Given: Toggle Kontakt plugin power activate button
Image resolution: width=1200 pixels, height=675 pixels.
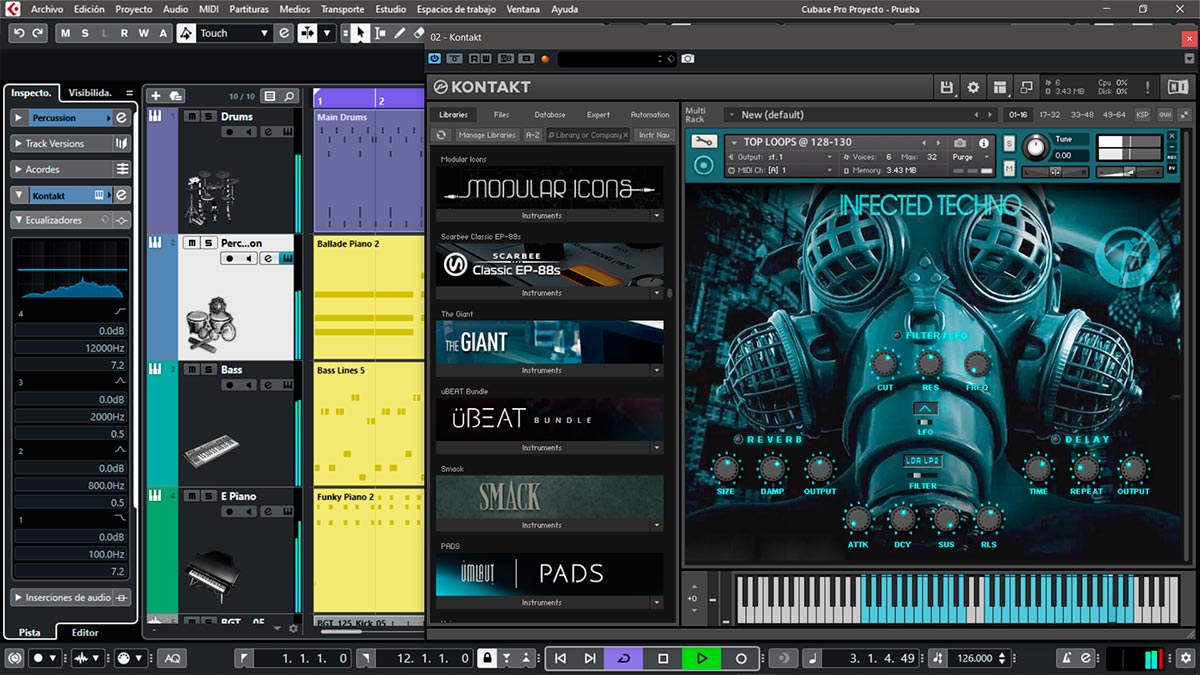Looking at the screenshot, I should pyautogui.click(x=435, y=60).
